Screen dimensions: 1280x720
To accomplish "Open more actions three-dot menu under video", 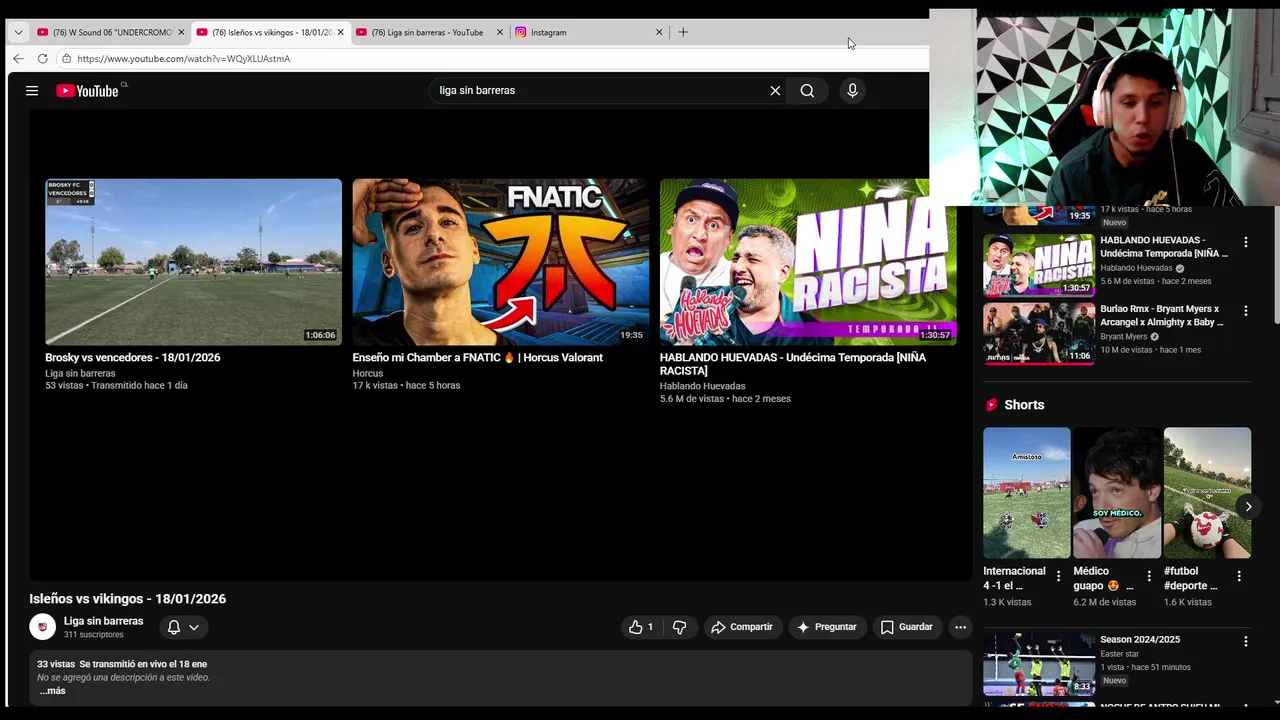I will [x=960, y=627].
